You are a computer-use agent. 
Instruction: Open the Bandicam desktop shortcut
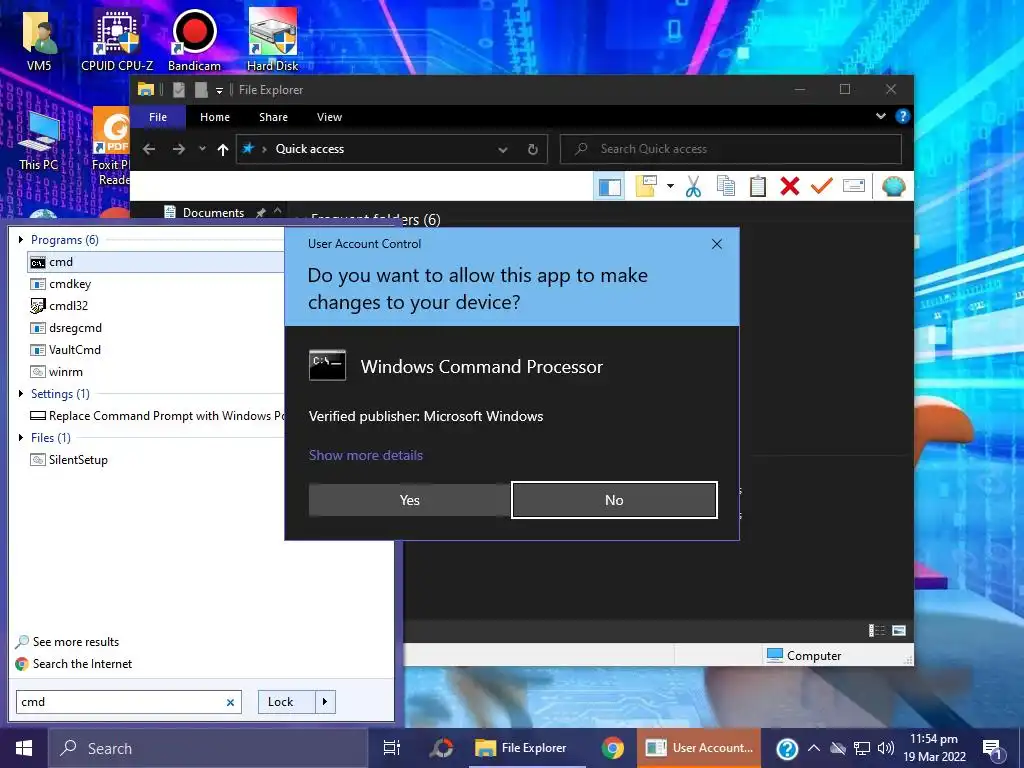coord(194,40)
